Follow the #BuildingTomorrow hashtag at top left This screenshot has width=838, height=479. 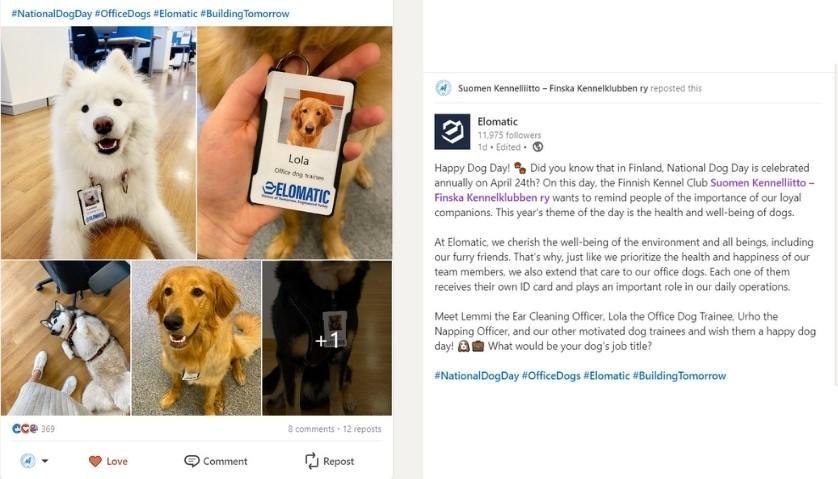click(x=245, y=14)
